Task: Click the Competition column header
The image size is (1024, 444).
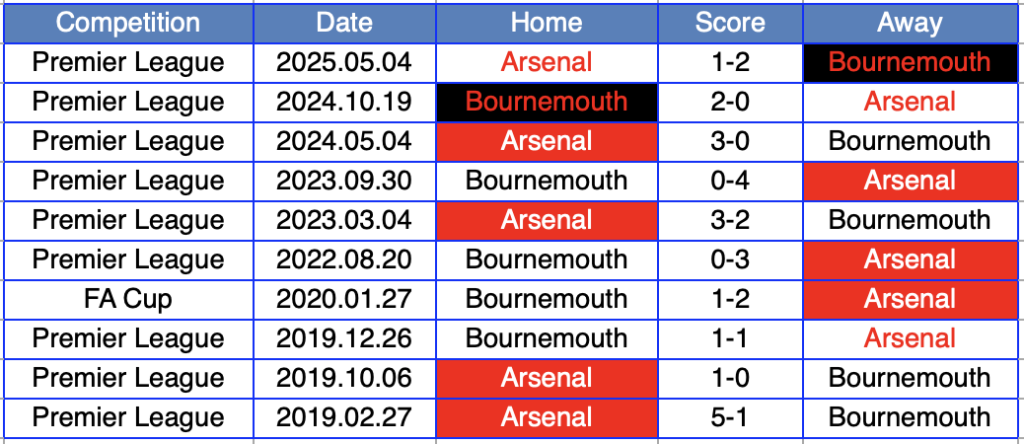Action: coord(128,23)
